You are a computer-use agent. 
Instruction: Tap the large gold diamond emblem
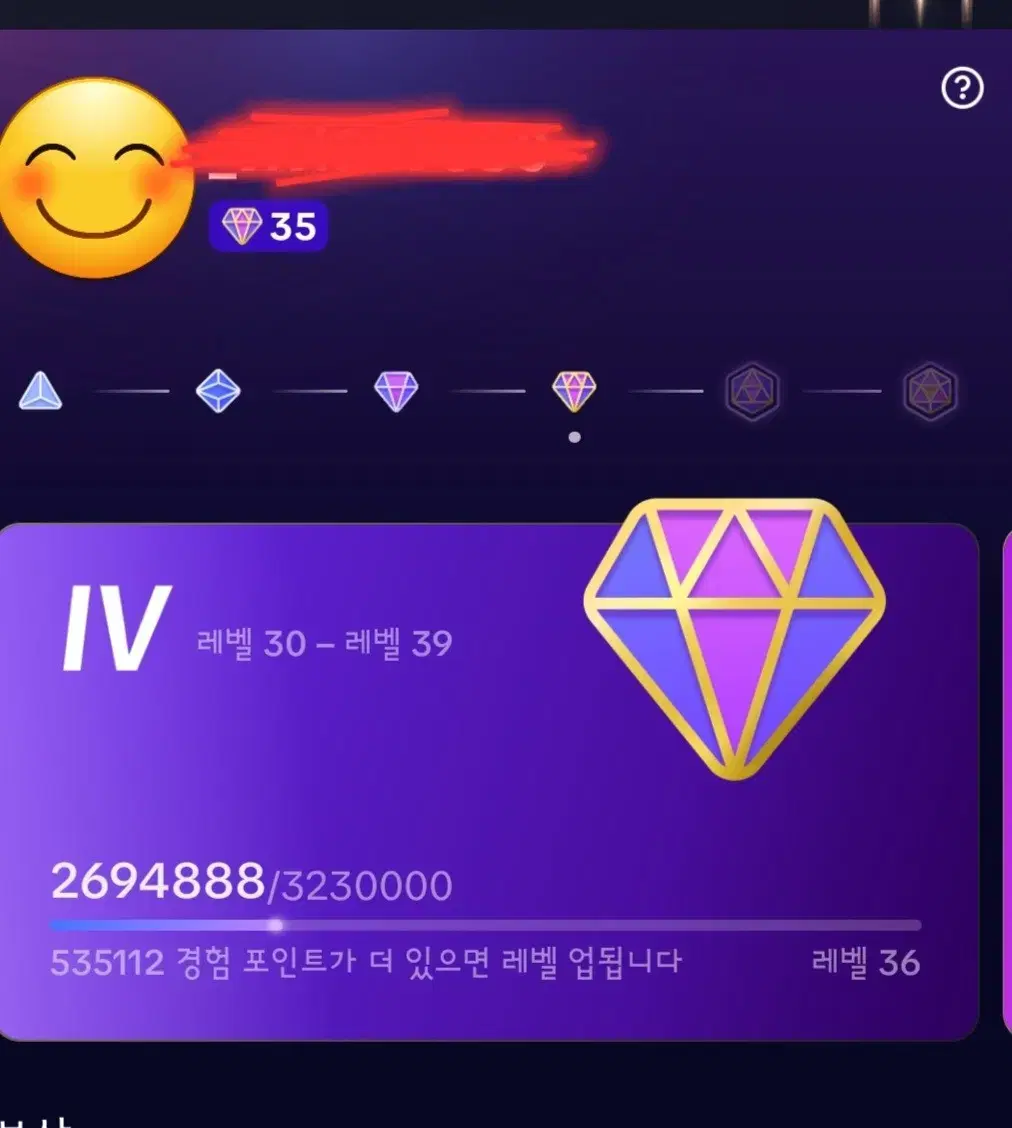point(734,639)
